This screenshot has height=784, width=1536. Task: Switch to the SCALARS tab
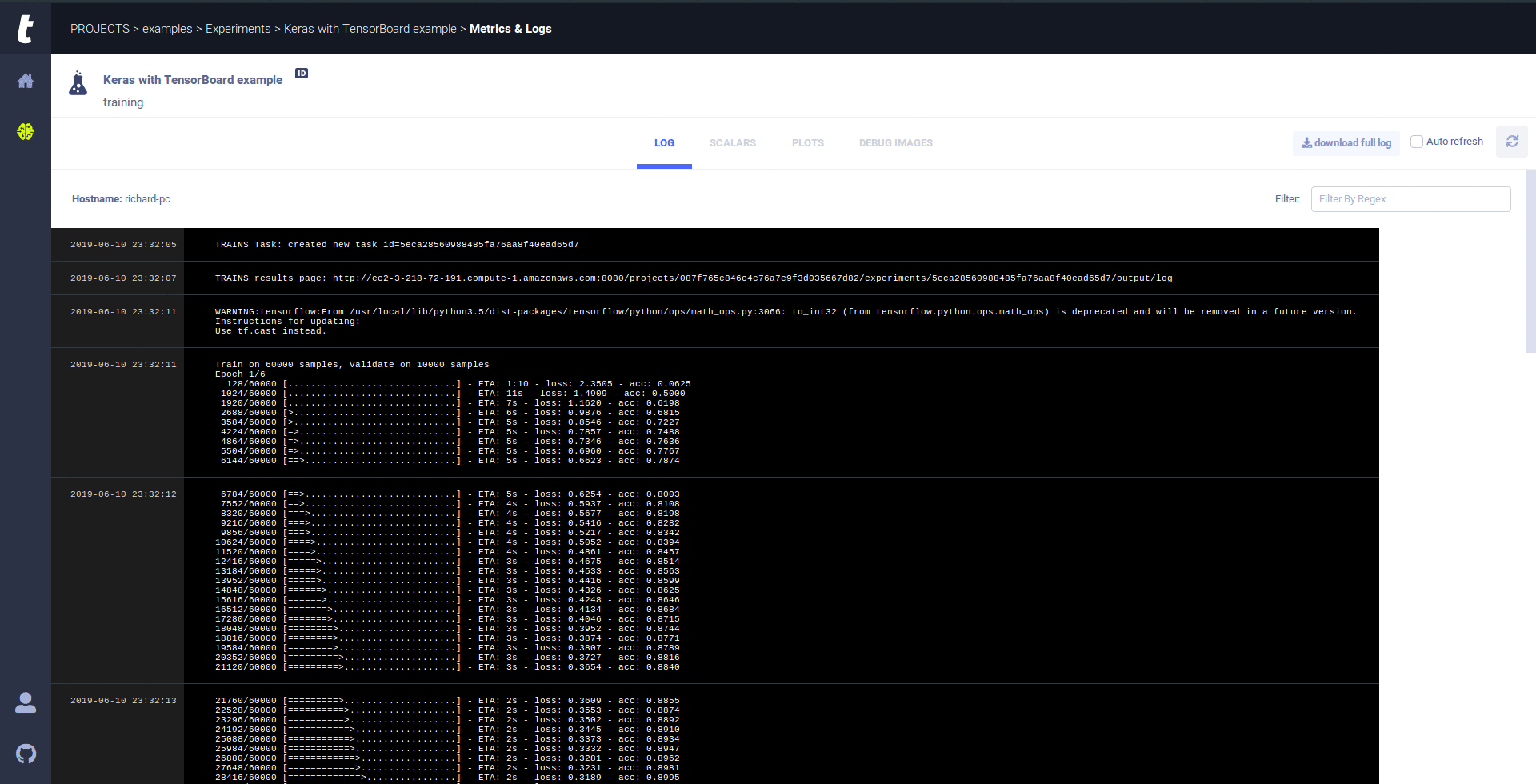732,143
